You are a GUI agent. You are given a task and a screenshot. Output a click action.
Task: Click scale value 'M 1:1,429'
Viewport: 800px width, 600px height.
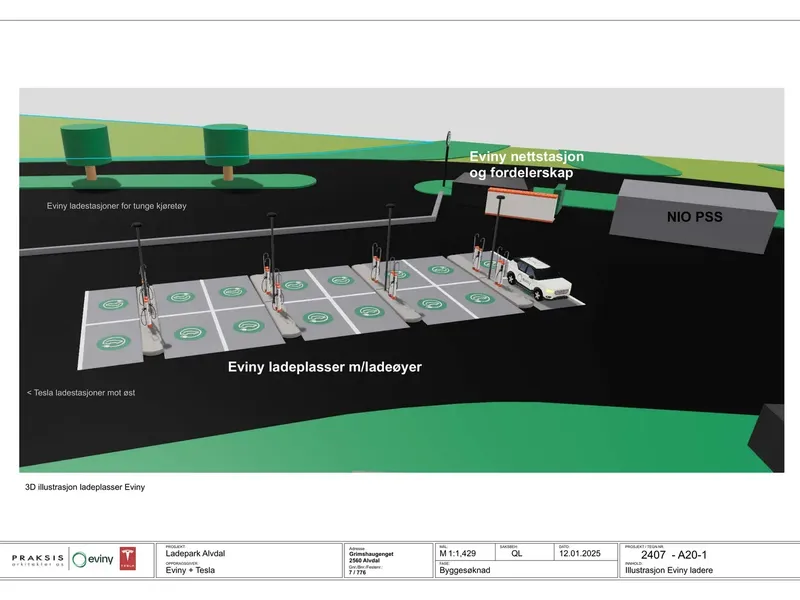(458, 554)
